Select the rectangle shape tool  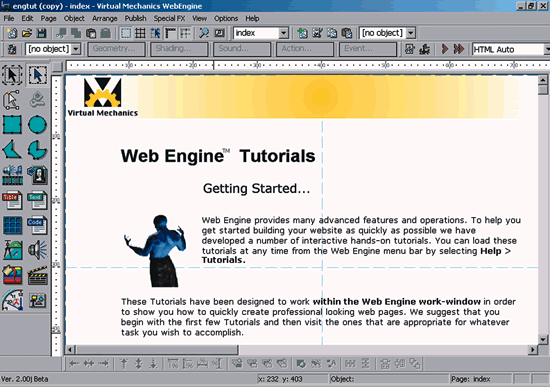(x=12, y=125)
